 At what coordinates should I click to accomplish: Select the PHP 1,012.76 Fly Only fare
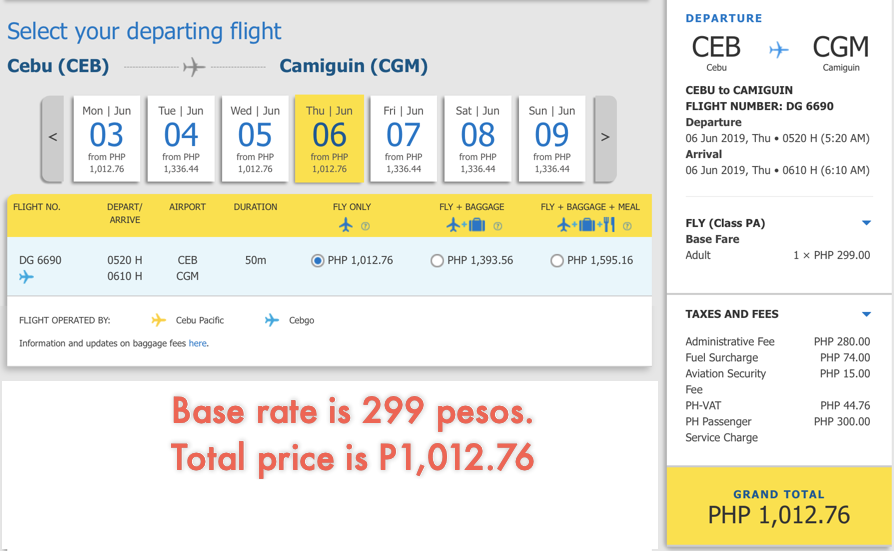(318, 261)
